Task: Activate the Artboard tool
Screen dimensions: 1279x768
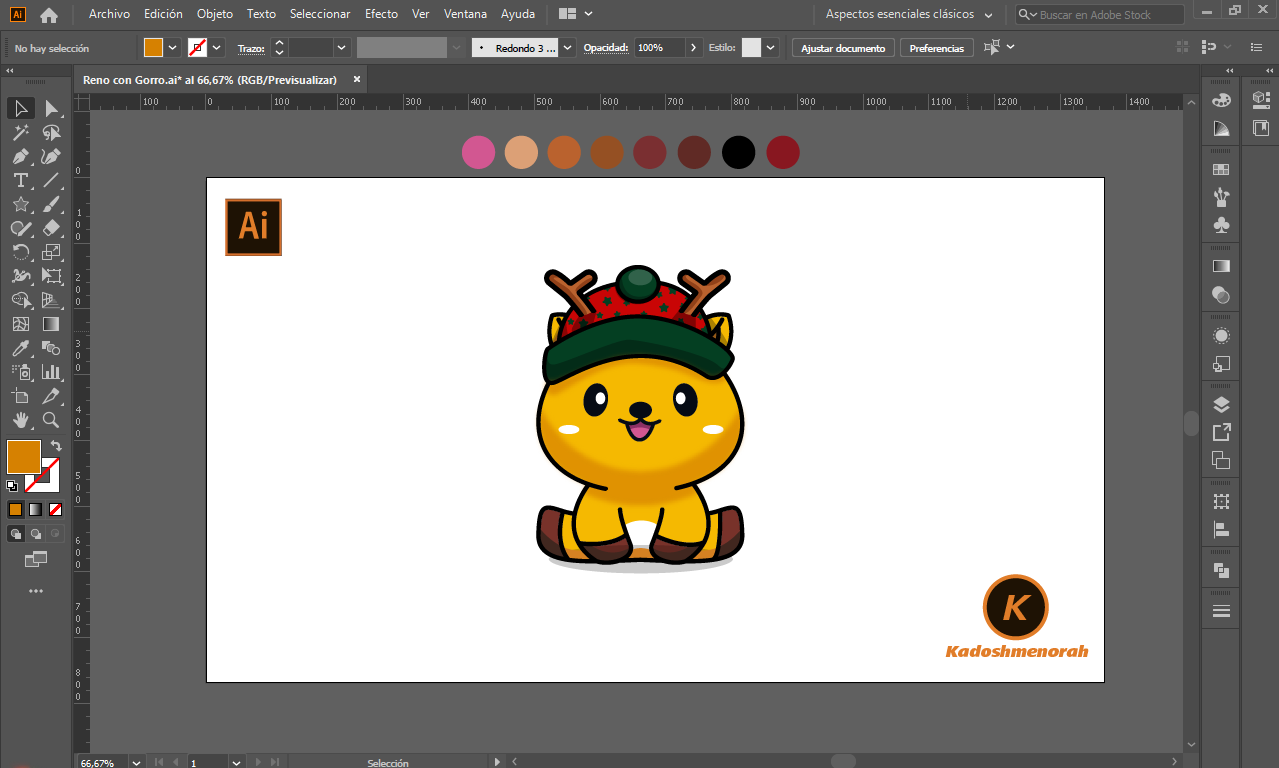Action: (21, 396)
